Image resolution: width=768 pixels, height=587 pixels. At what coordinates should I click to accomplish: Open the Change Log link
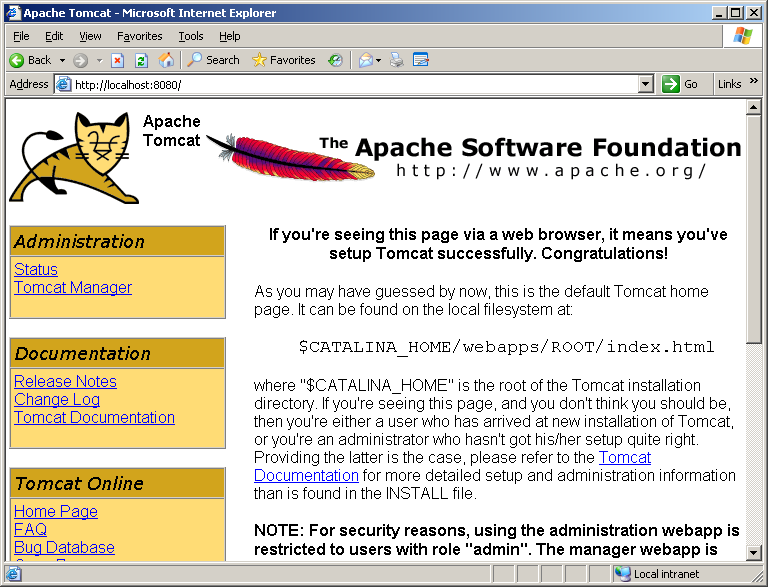click(x=57, y=399)
